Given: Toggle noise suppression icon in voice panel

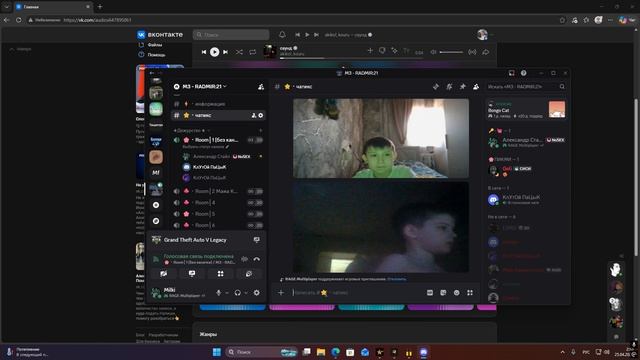Looking at the screenshot, I should point(244,259).
